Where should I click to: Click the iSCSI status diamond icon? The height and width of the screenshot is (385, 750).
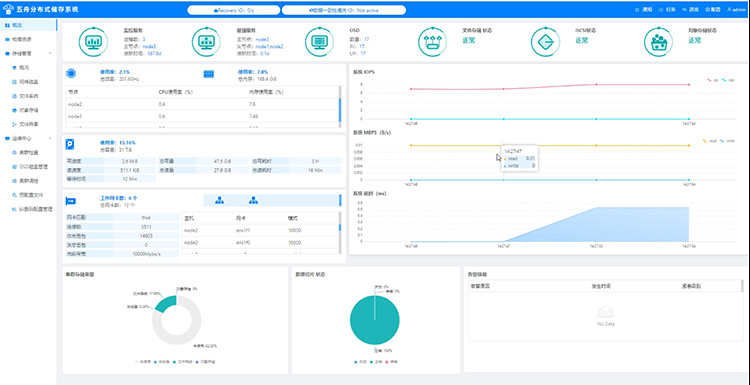click(x=546, y=42)
